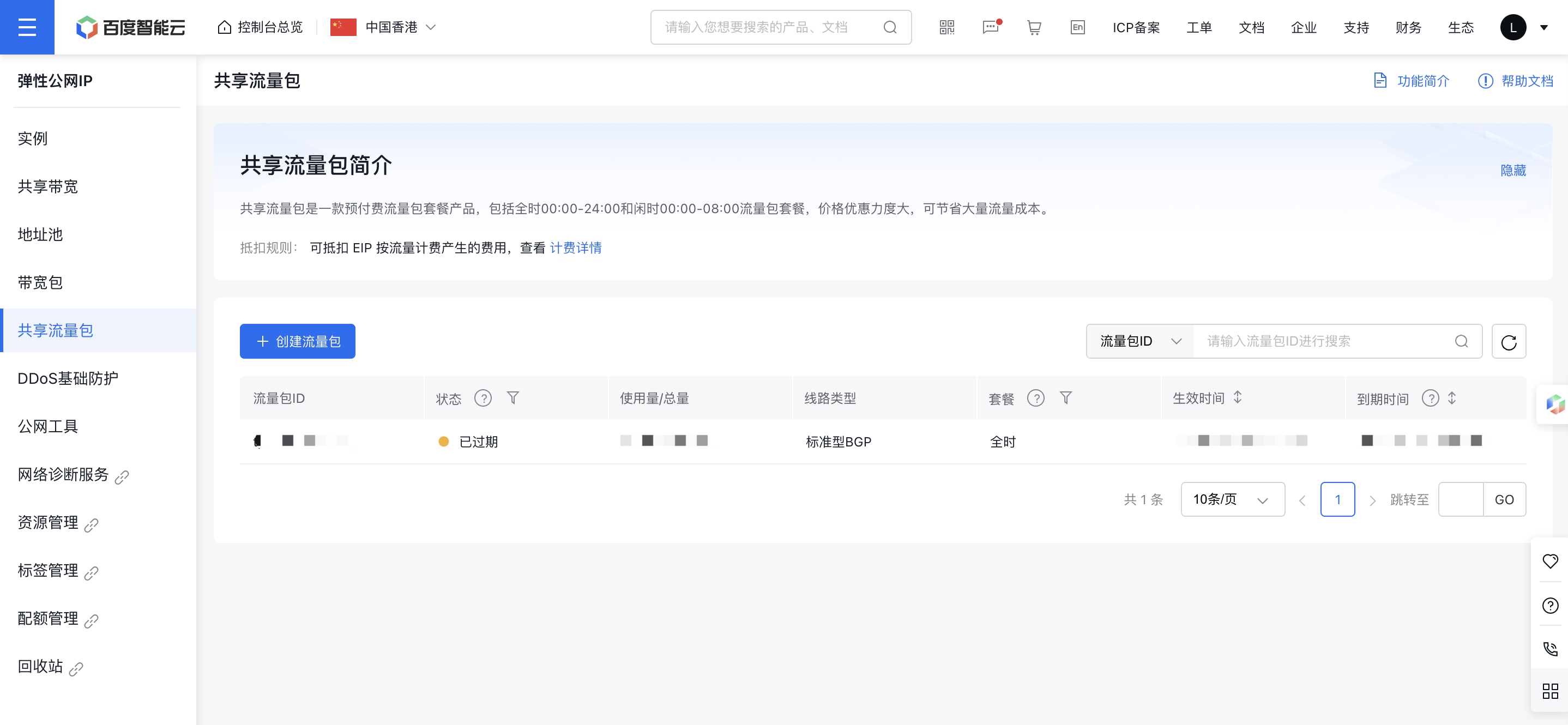Click the phone contact icon
The image size is (1568, 725).
tap(1550, 649)
